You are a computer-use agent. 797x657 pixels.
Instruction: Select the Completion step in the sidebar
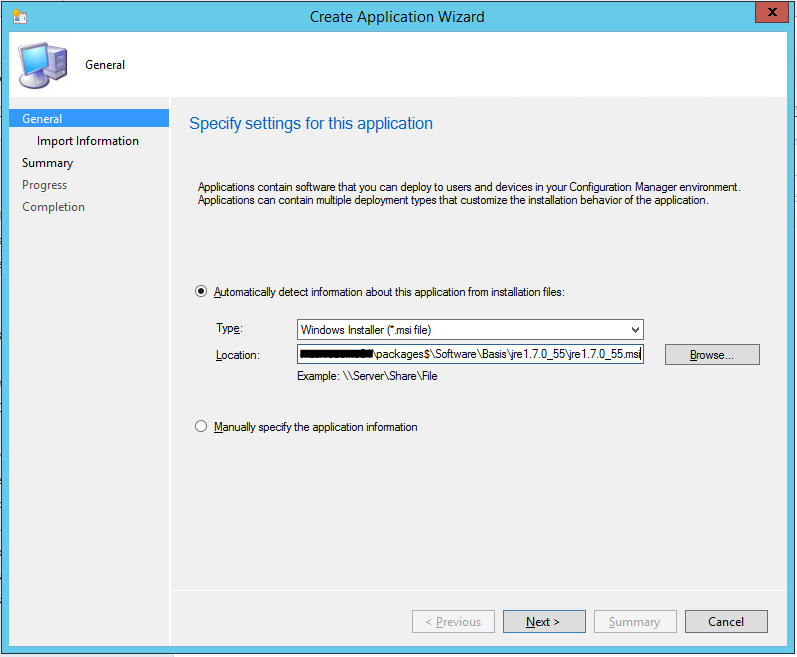click(53, 207)
